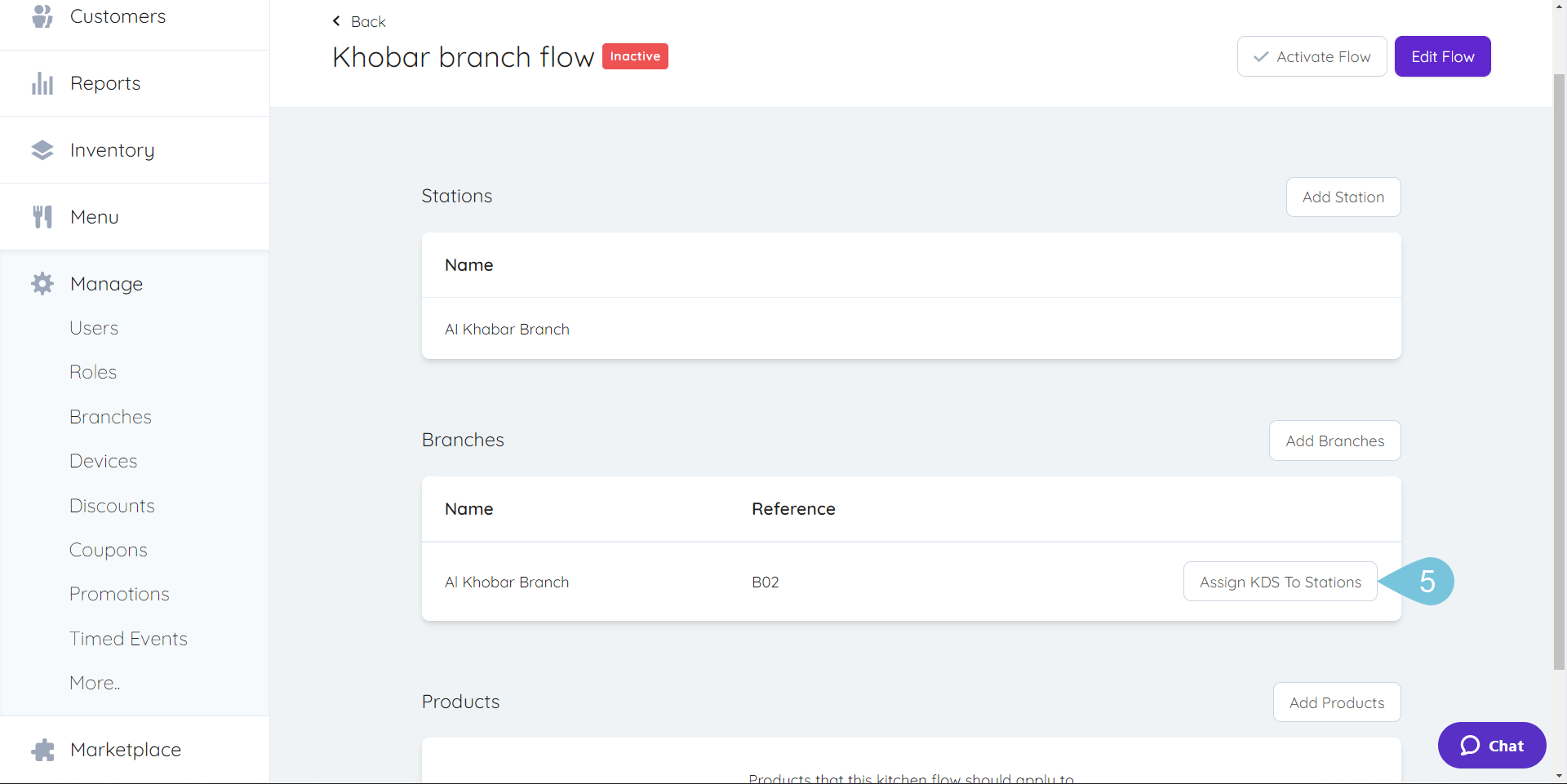
Task: Click the Branches section heading
Action: [x=463, y=440]
